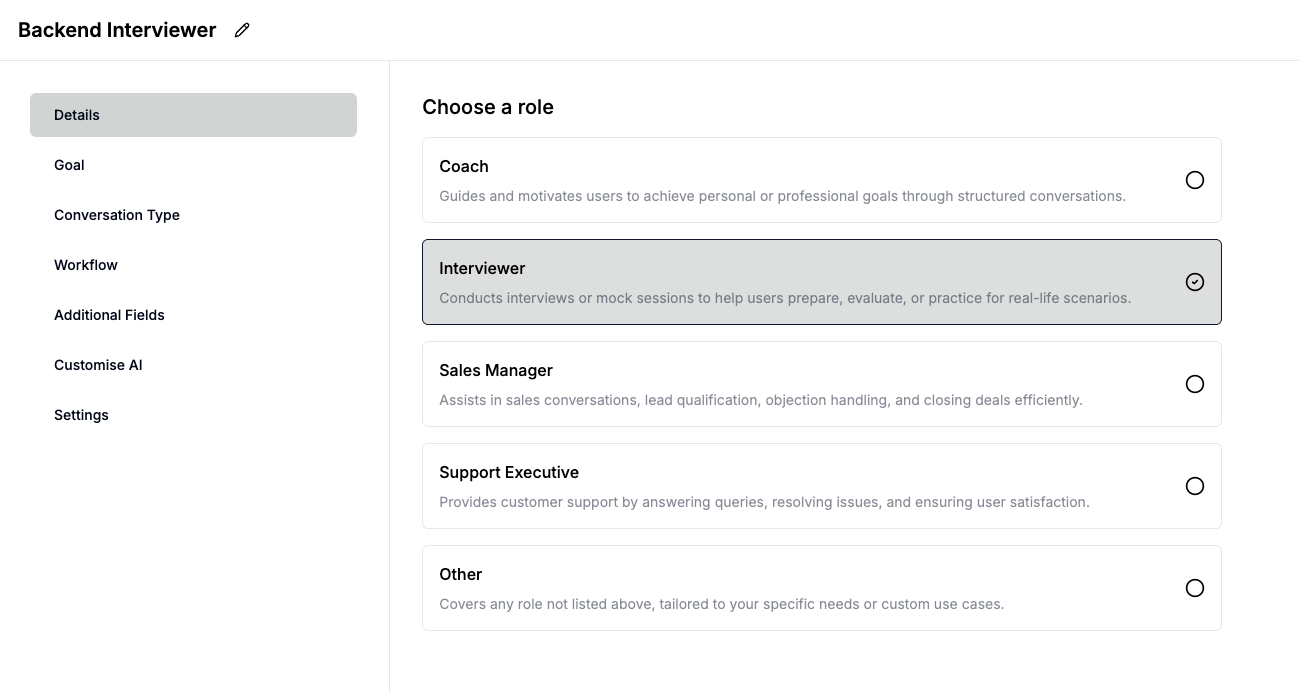Select the Other role radio button

pos(1195,588)
